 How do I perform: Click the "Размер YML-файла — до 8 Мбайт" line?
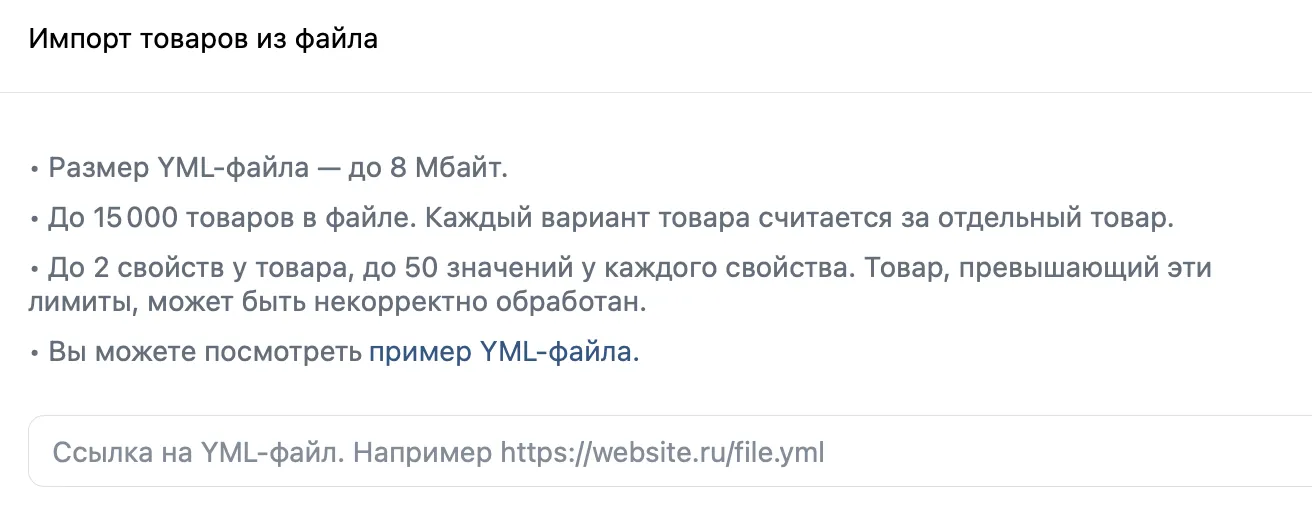coord(278,167)
